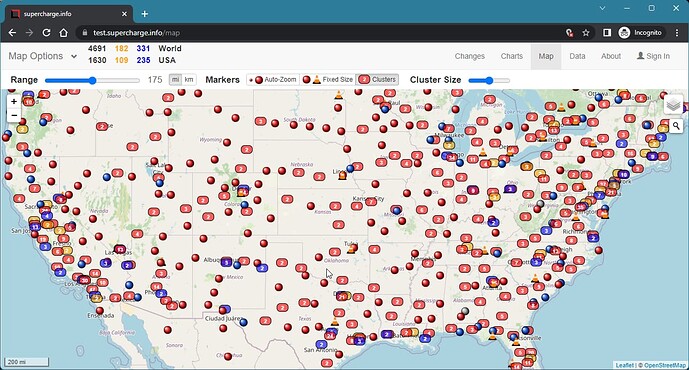Zoom out the map with minus button
The image size is (689, 370).
[x=14, y=115]
